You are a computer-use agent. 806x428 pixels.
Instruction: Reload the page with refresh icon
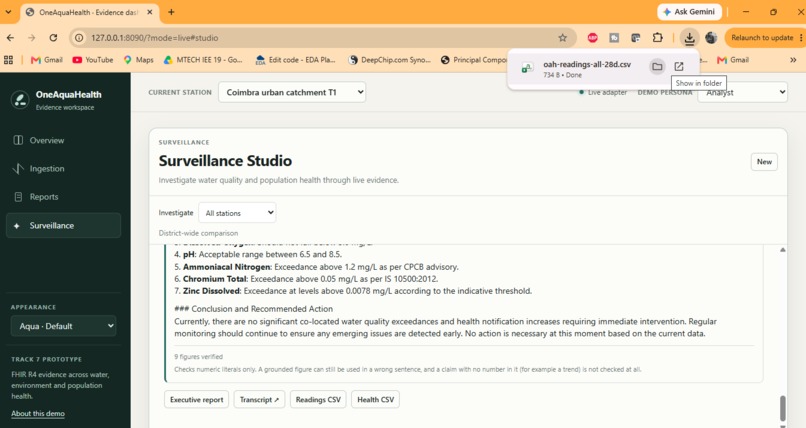[x=53, y=38]
